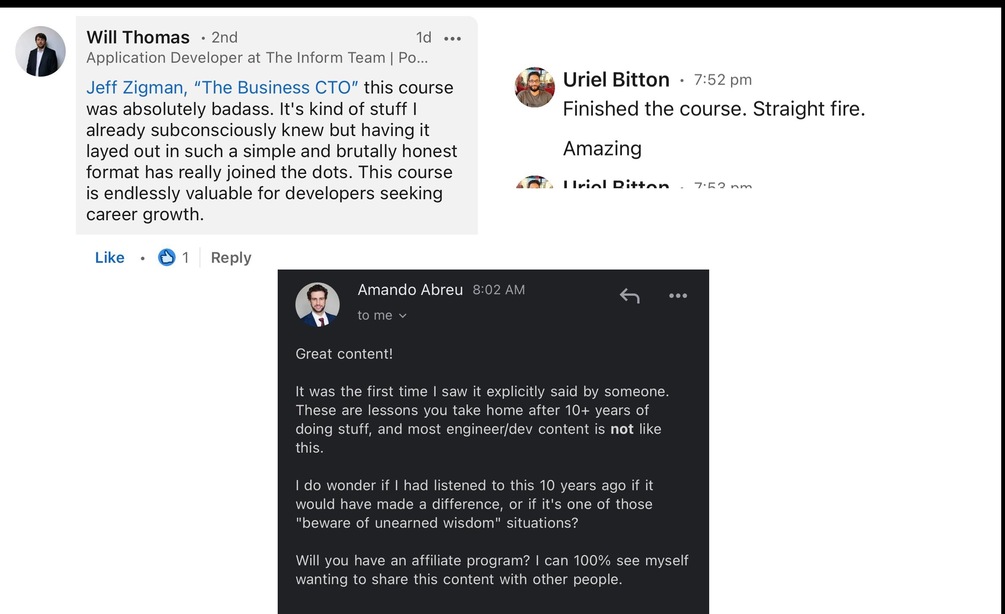Click the 7:52 pm message timestamp
Image resolution: width=1005 pixels, height=614 pixels.
tap(722, 80)
